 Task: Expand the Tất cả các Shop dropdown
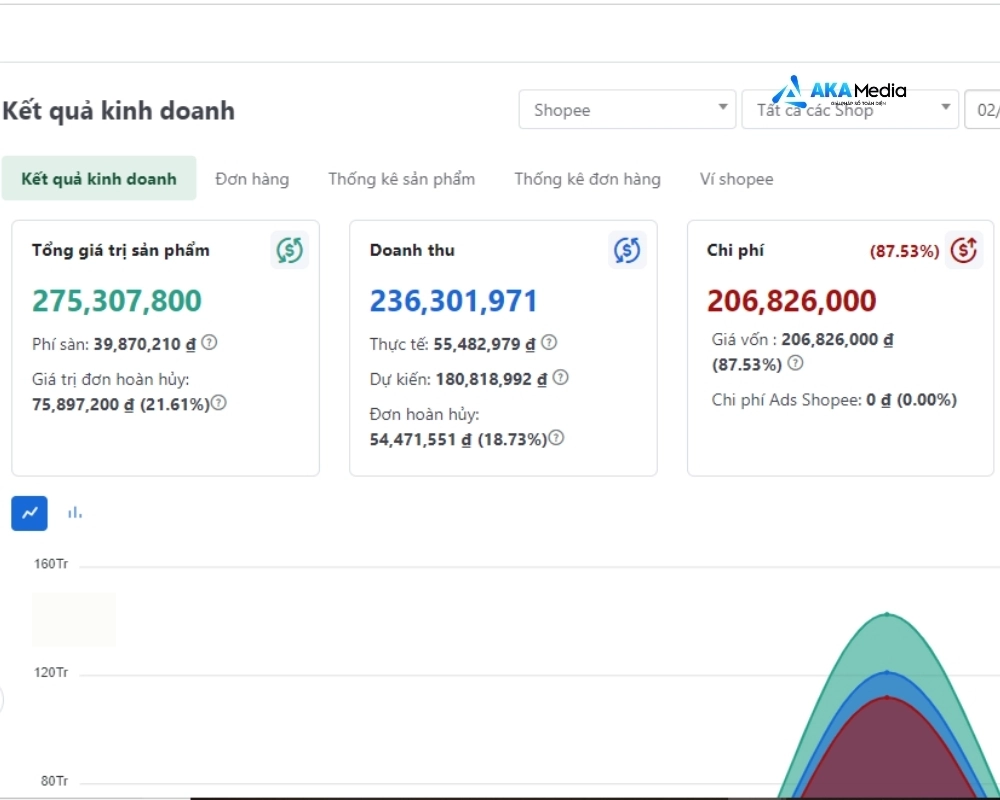[849, 110]
